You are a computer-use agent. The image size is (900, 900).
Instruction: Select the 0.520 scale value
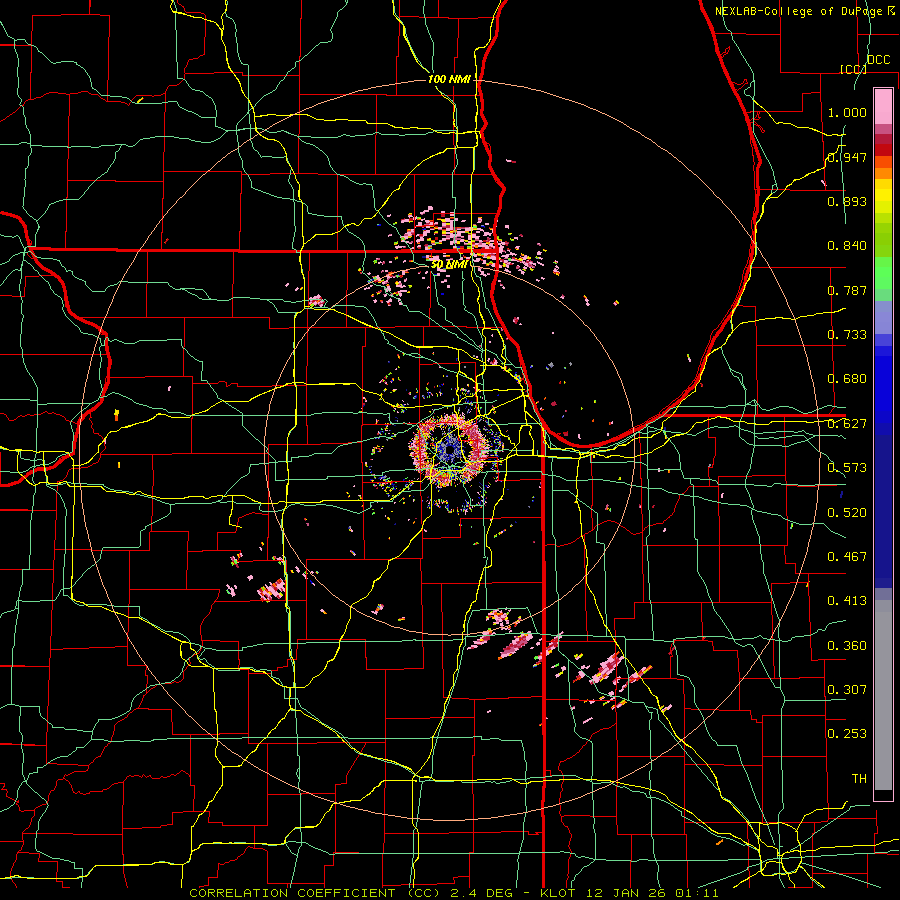pyautogui.click(x=847, y=513)
